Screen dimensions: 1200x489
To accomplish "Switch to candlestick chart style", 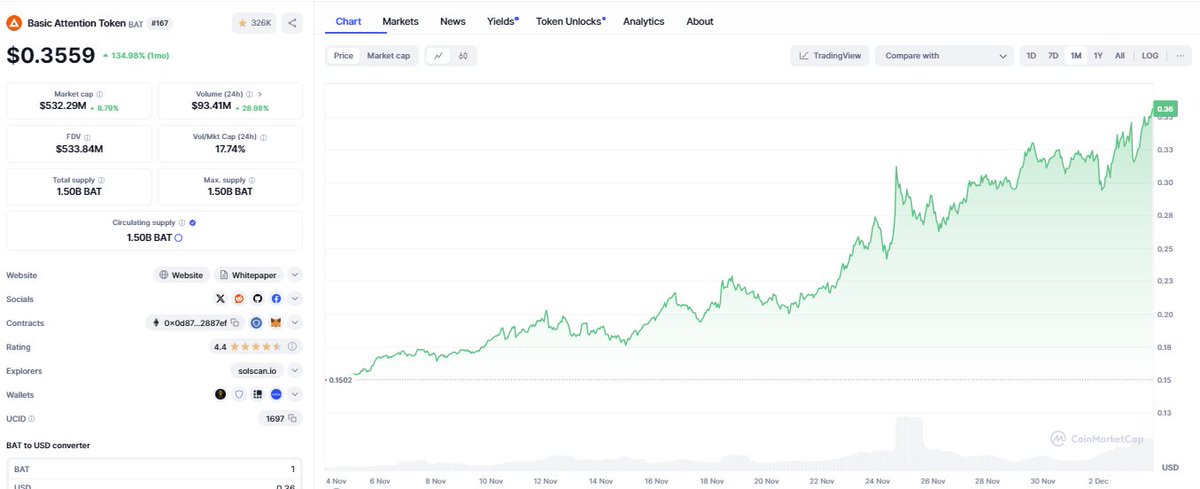I will 463,56.
